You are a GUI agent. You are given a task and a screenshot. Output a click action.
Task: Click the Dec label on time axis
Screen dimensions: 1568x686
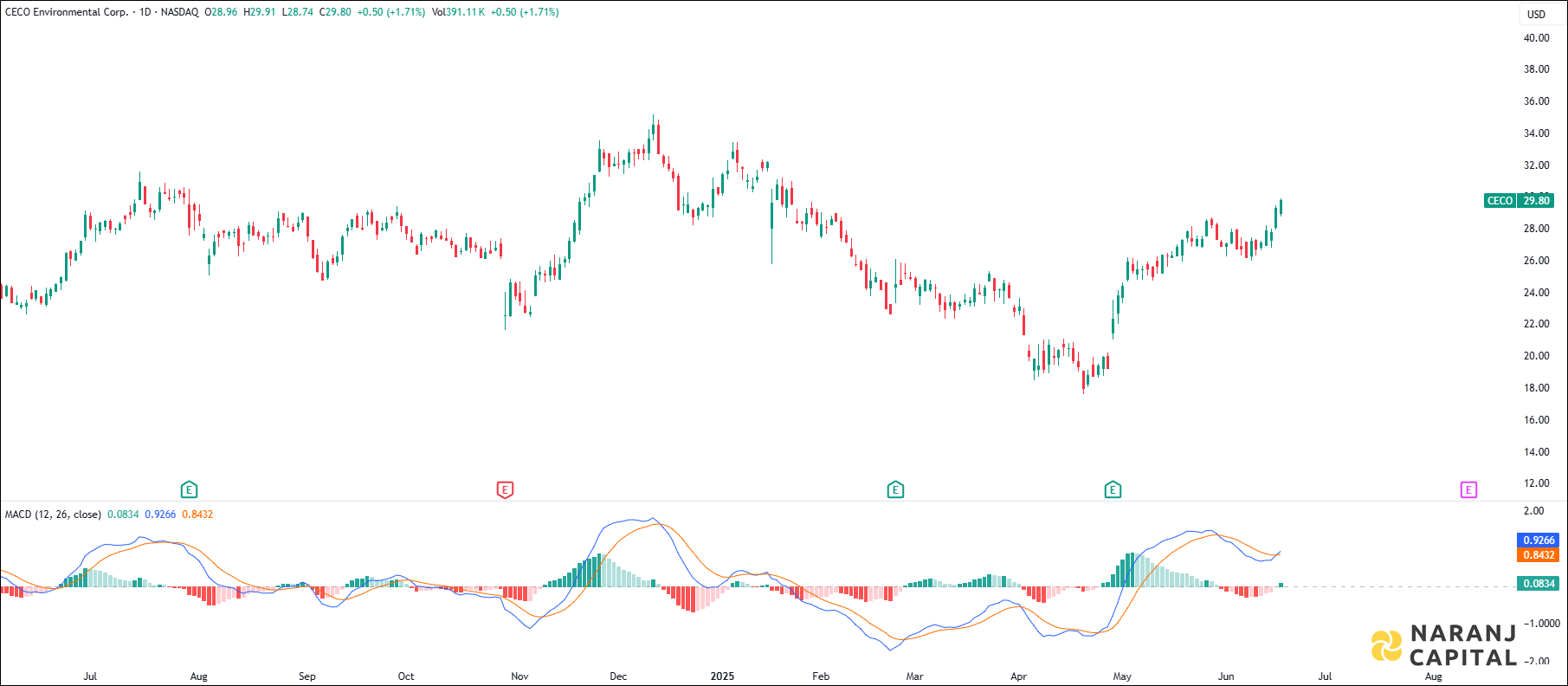(x=618, y=676)
